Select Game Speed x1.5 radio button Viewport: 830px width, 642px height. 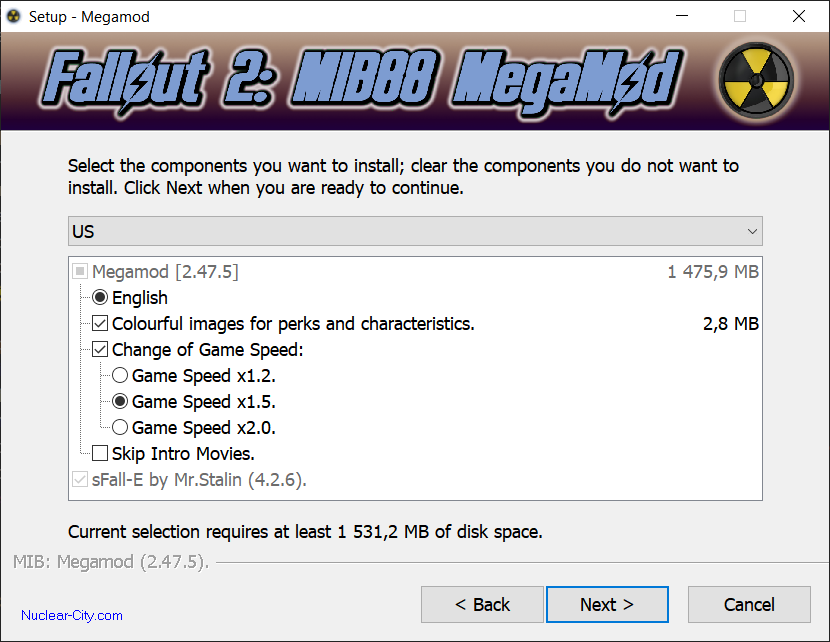[120, 401]
